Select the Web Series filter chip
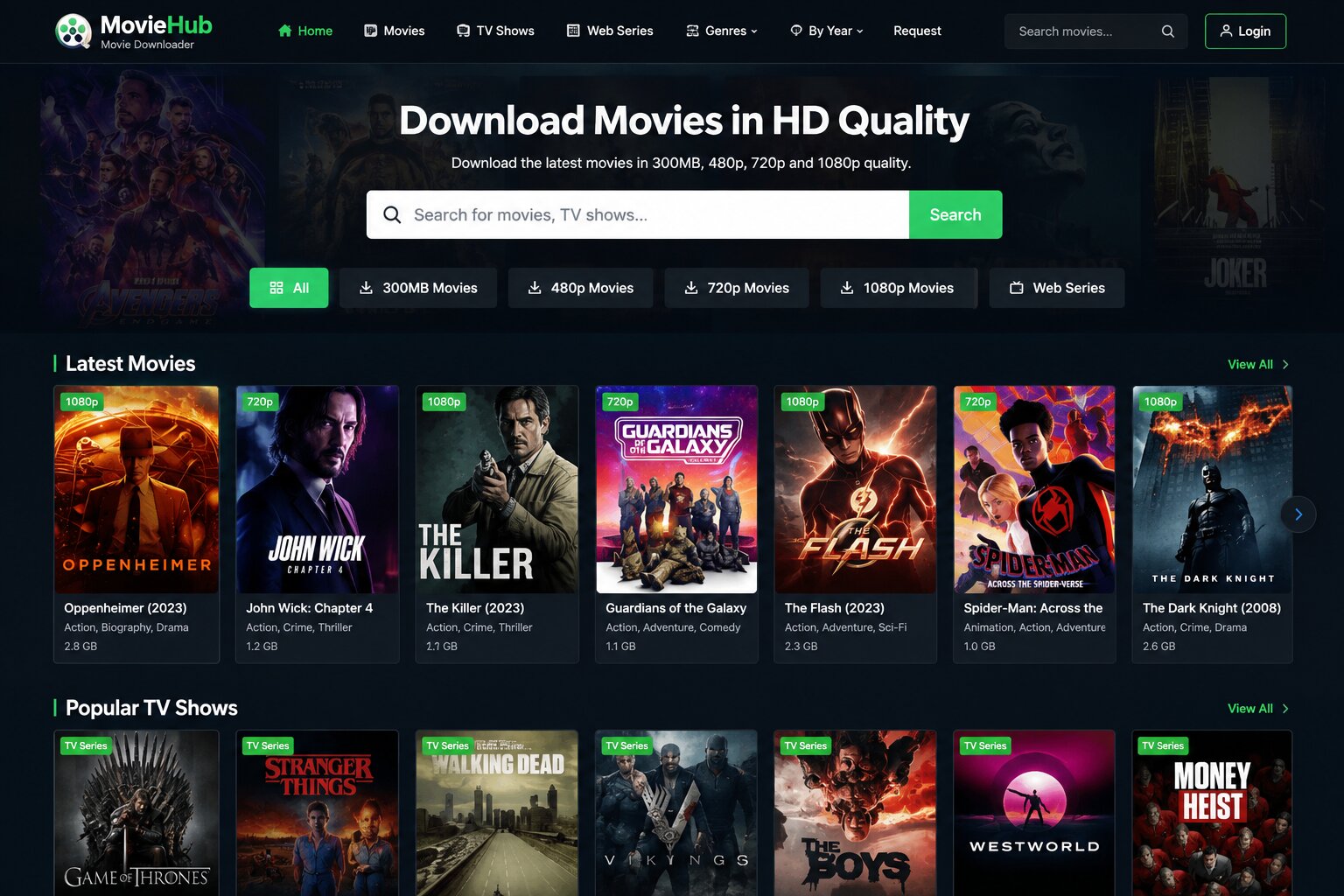The width and height of the screenshot is (1344, 896). 1057,288
